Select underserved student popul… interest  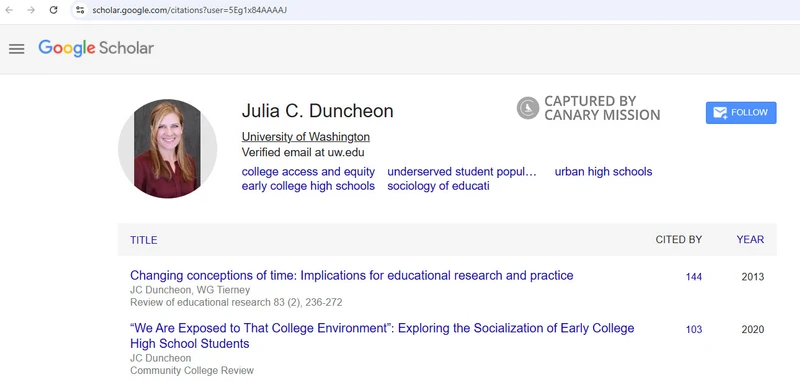click(462, 172)
